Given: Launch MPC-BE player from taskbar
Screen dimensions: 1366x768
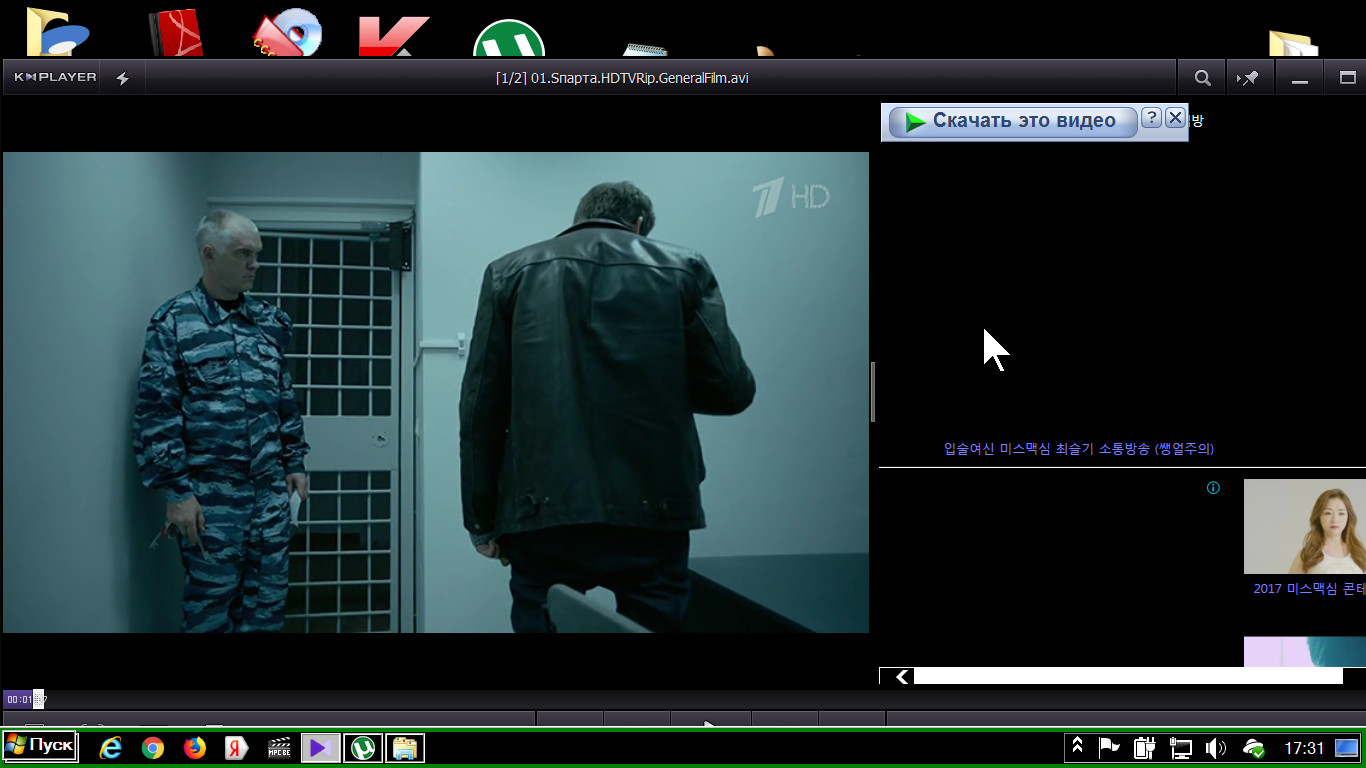Looking at the screenshot, I should 279,747.
